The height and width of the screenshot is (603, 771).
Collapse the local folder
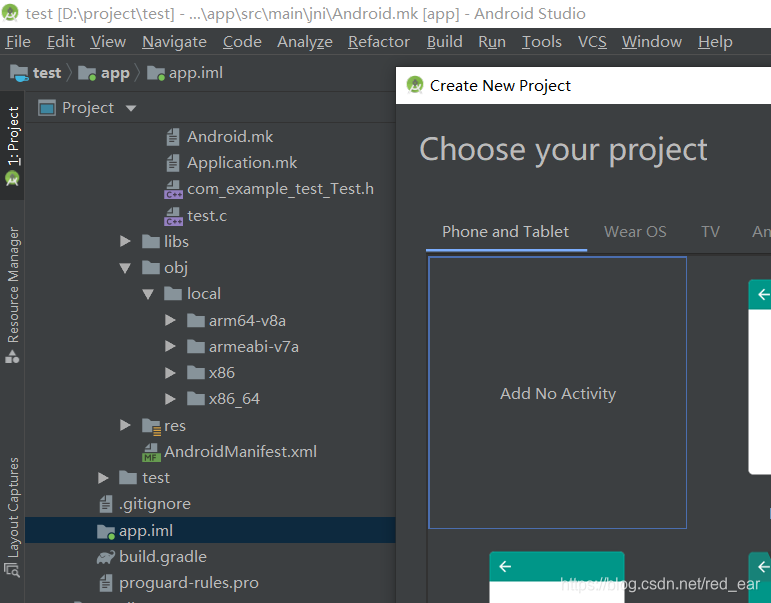[148, 294]
